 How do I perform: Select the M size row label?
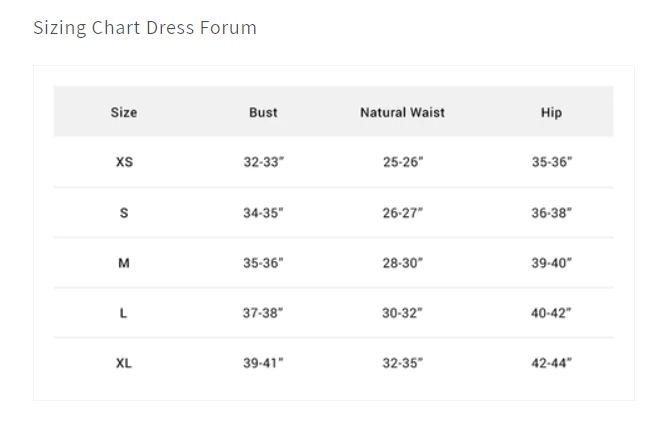[124, 263]
